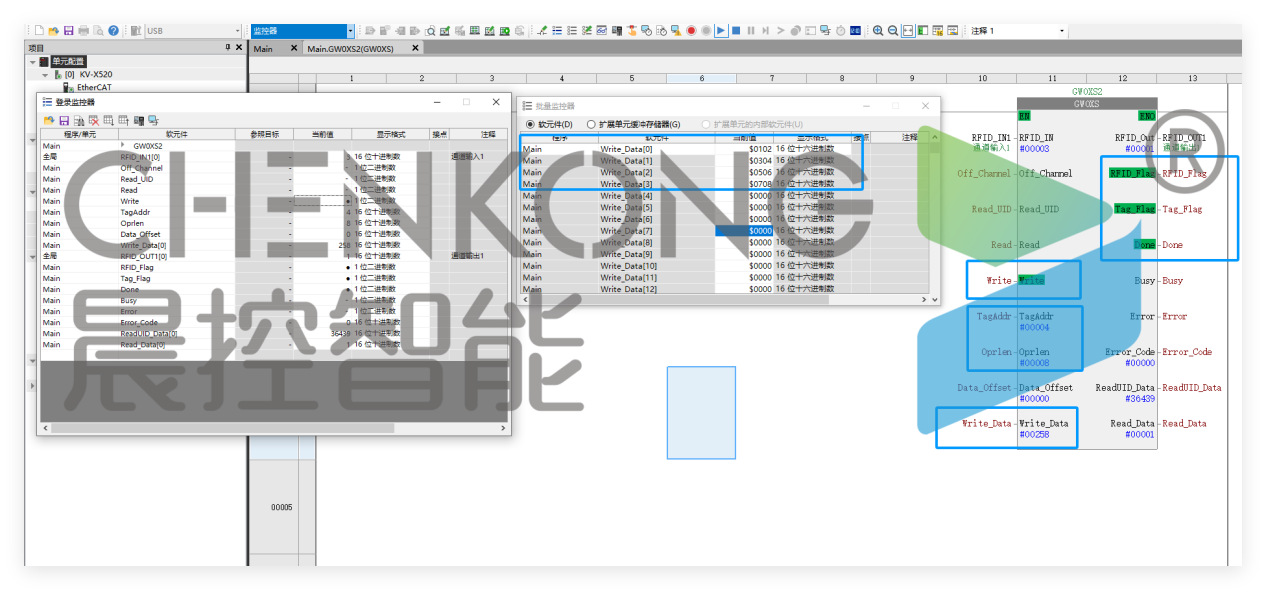Click ladder column header 6
This screenshot has width=1266, height=590.
click(x=701, y=78)
